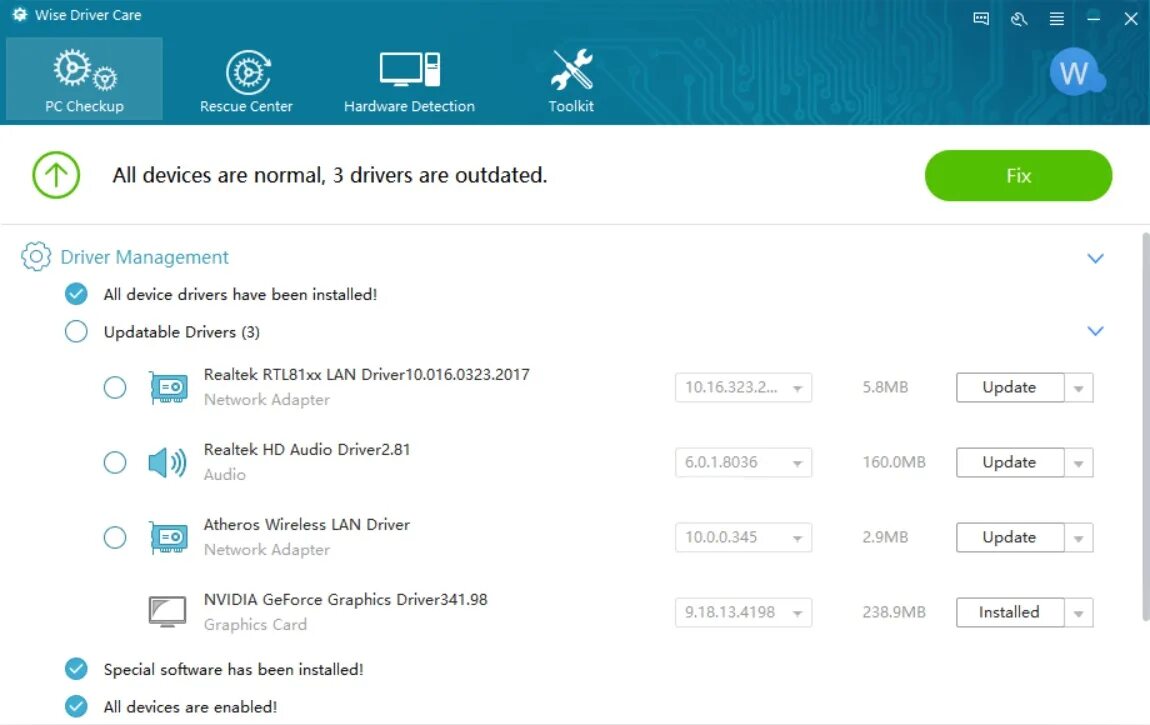
Task: Click the 'Audio' category label
Action: pyautogui.click(x=224, y=474)
